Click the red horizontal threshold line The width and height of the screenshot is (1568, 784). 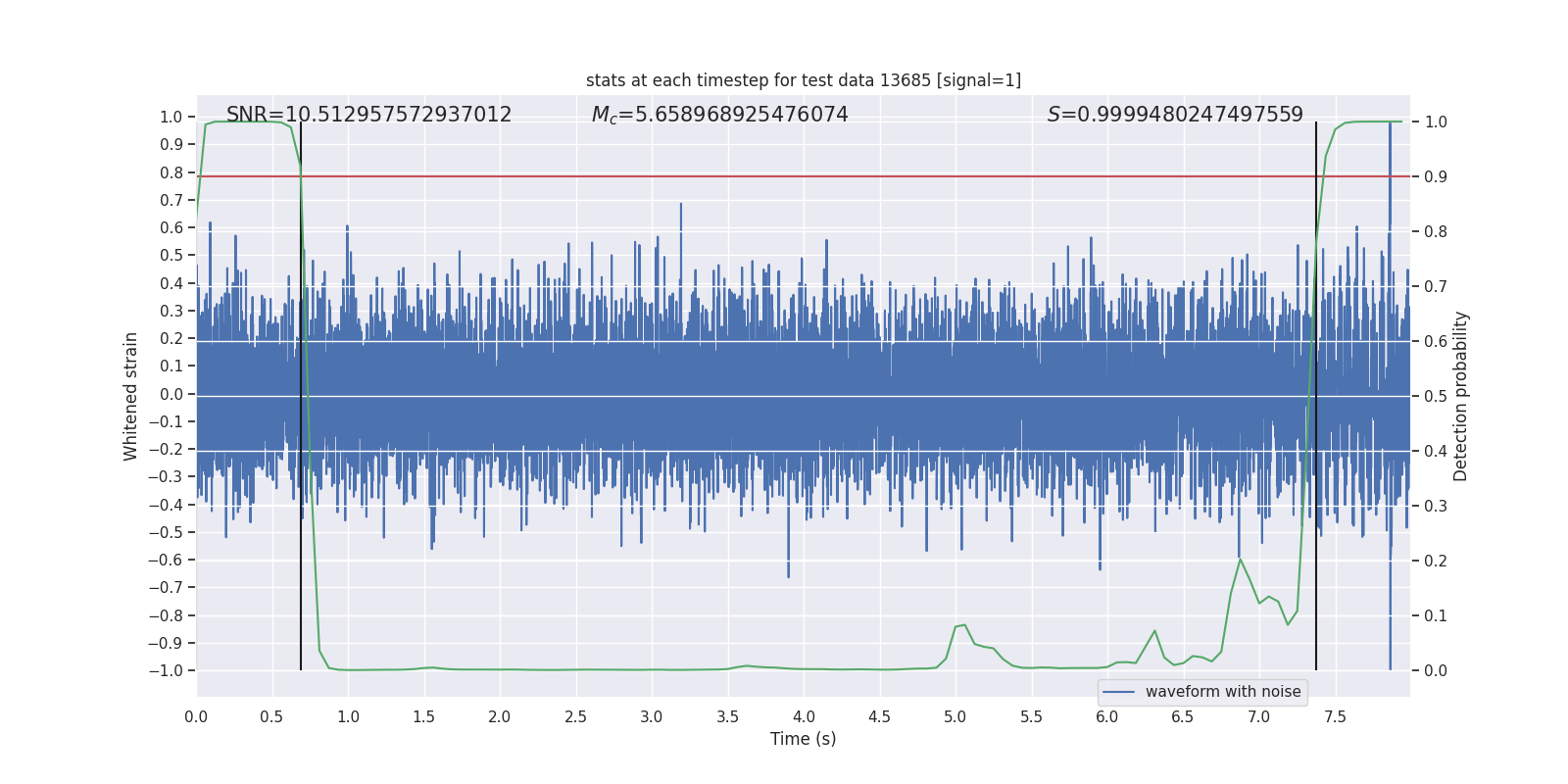click(x=784, y=176)
